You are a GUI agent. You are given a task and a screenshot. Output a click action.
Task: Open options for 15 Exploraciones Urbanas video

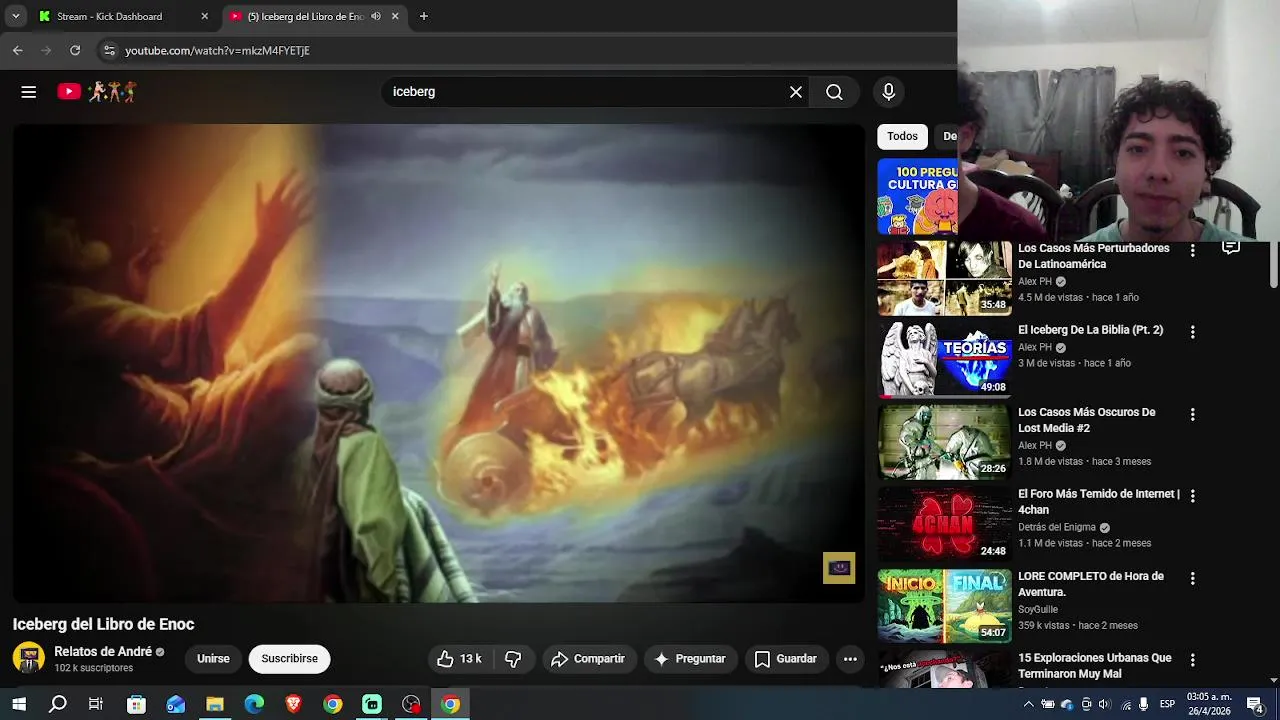(x=1192, y=660)
